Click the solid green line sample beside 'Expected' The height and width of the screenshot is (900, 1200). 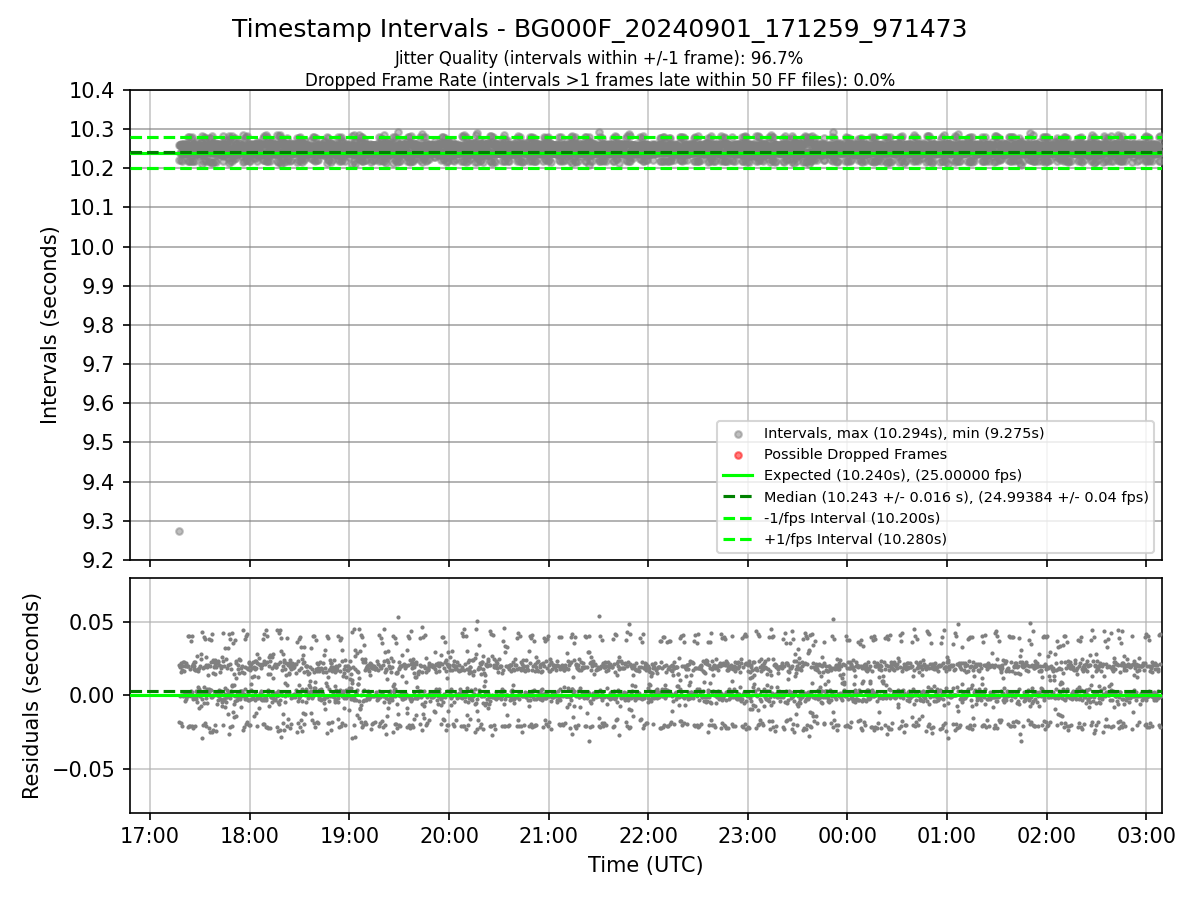[738, 476]
